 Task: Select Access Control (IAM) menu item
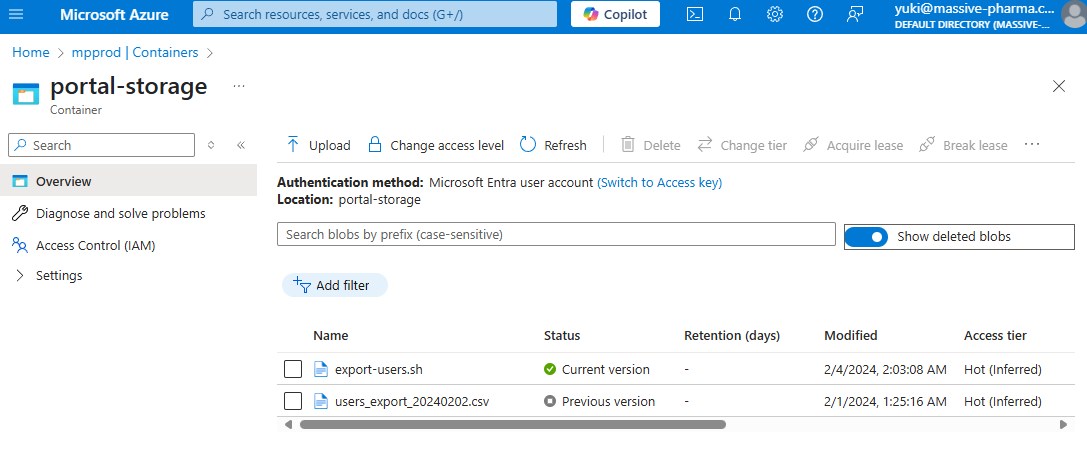[95, 245]
